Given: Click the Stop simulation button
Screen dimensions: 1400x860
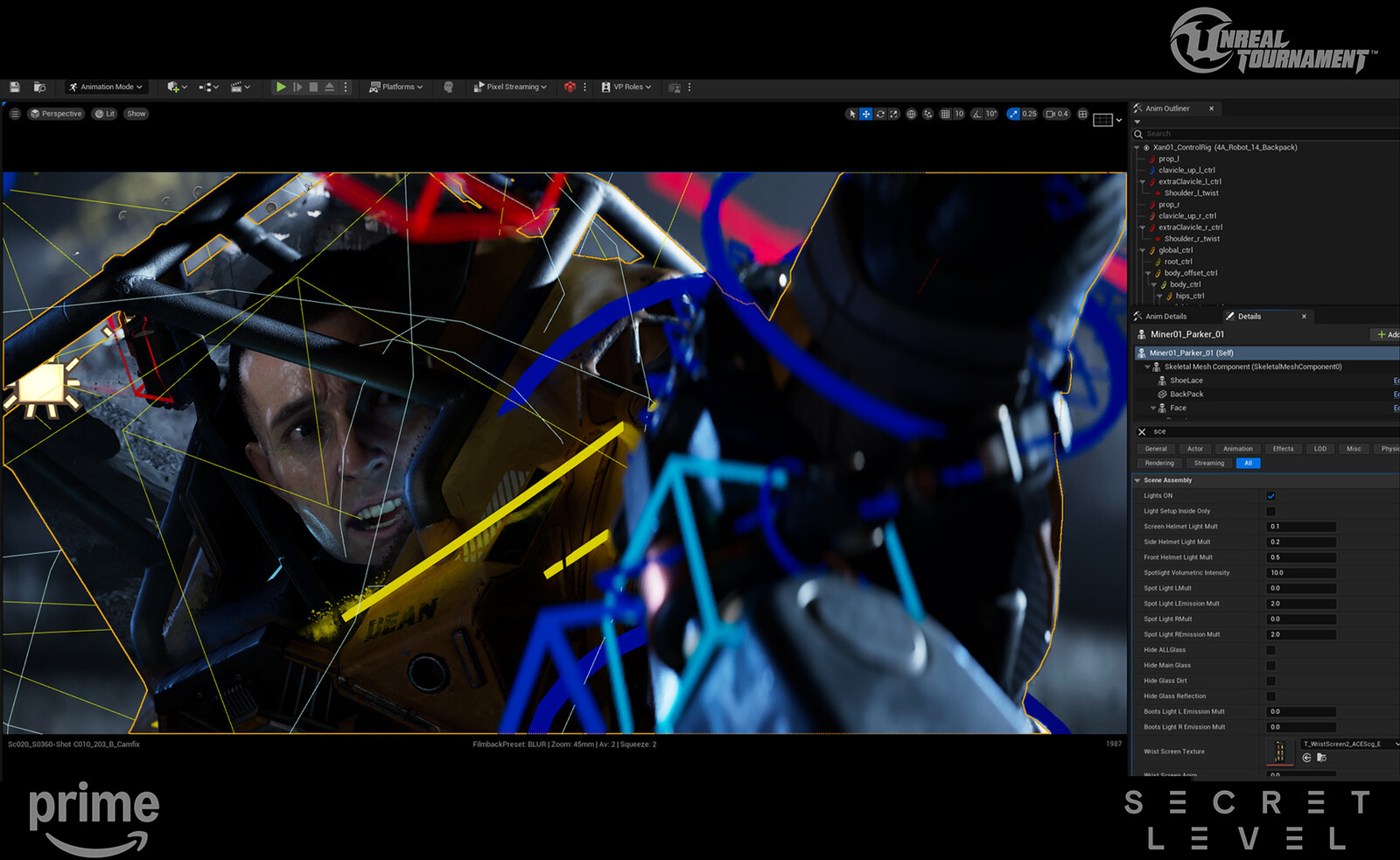Looking at the screenshot, I should click(x=313, y=87).
